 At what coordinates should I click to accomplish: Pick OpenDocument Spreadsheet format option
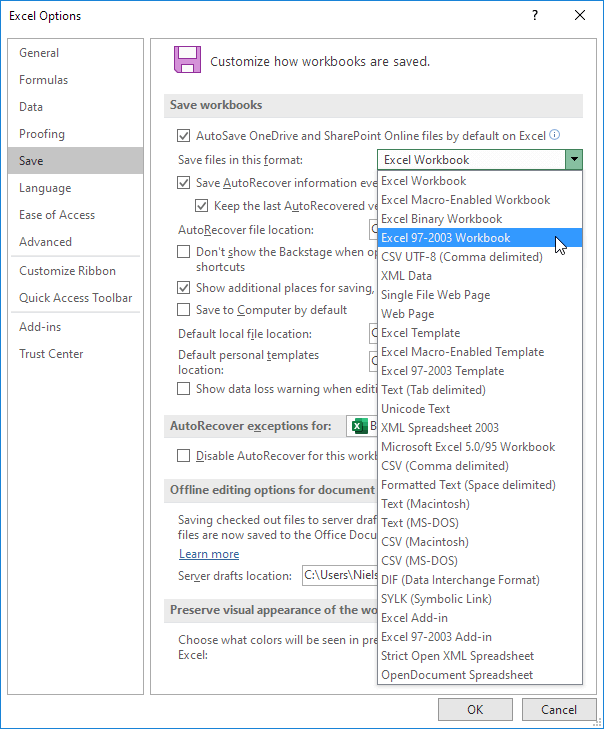click(457, 675)
